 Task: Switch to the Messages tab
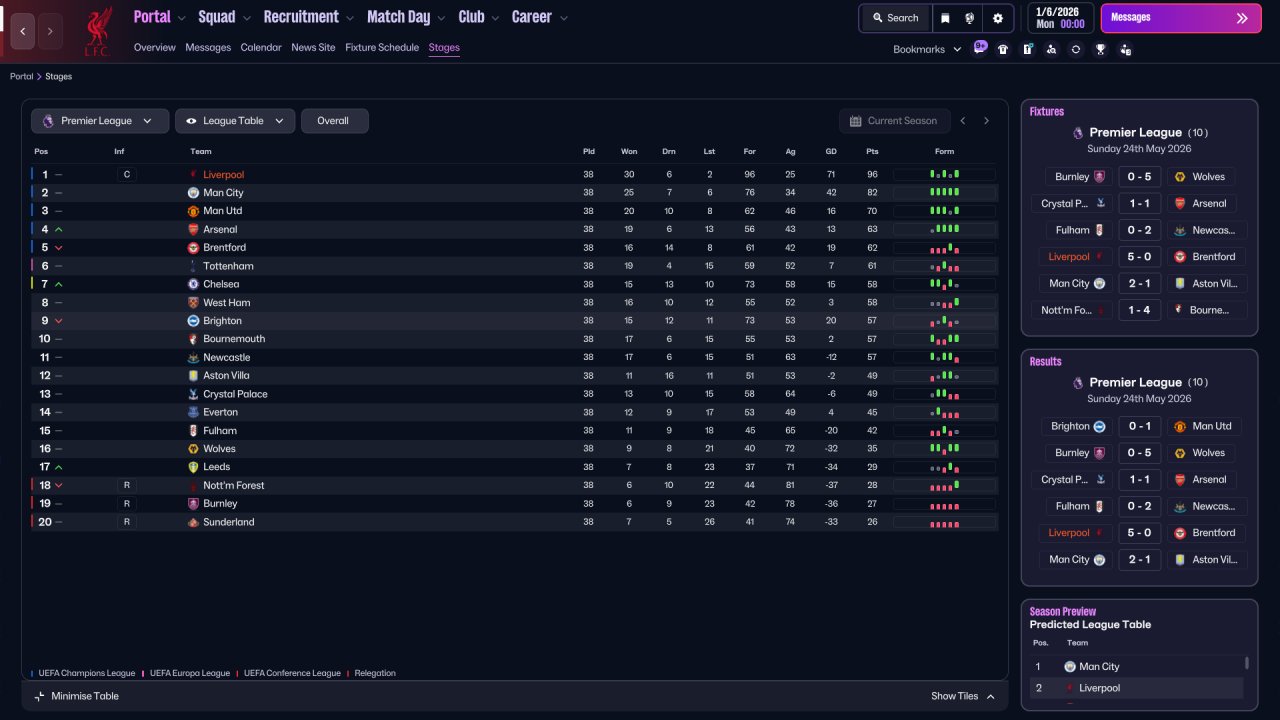coord(208,47)
